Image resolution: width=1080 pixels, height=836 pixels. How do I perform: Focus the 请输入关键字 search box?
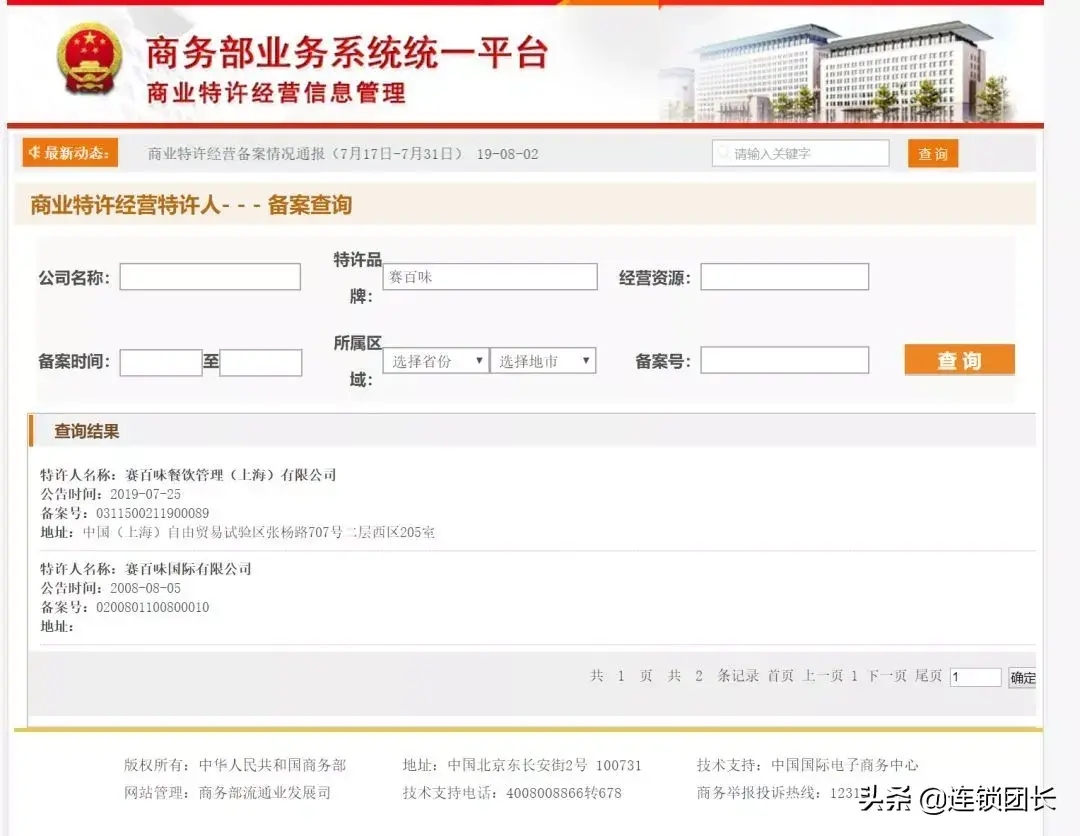(800, 153)
